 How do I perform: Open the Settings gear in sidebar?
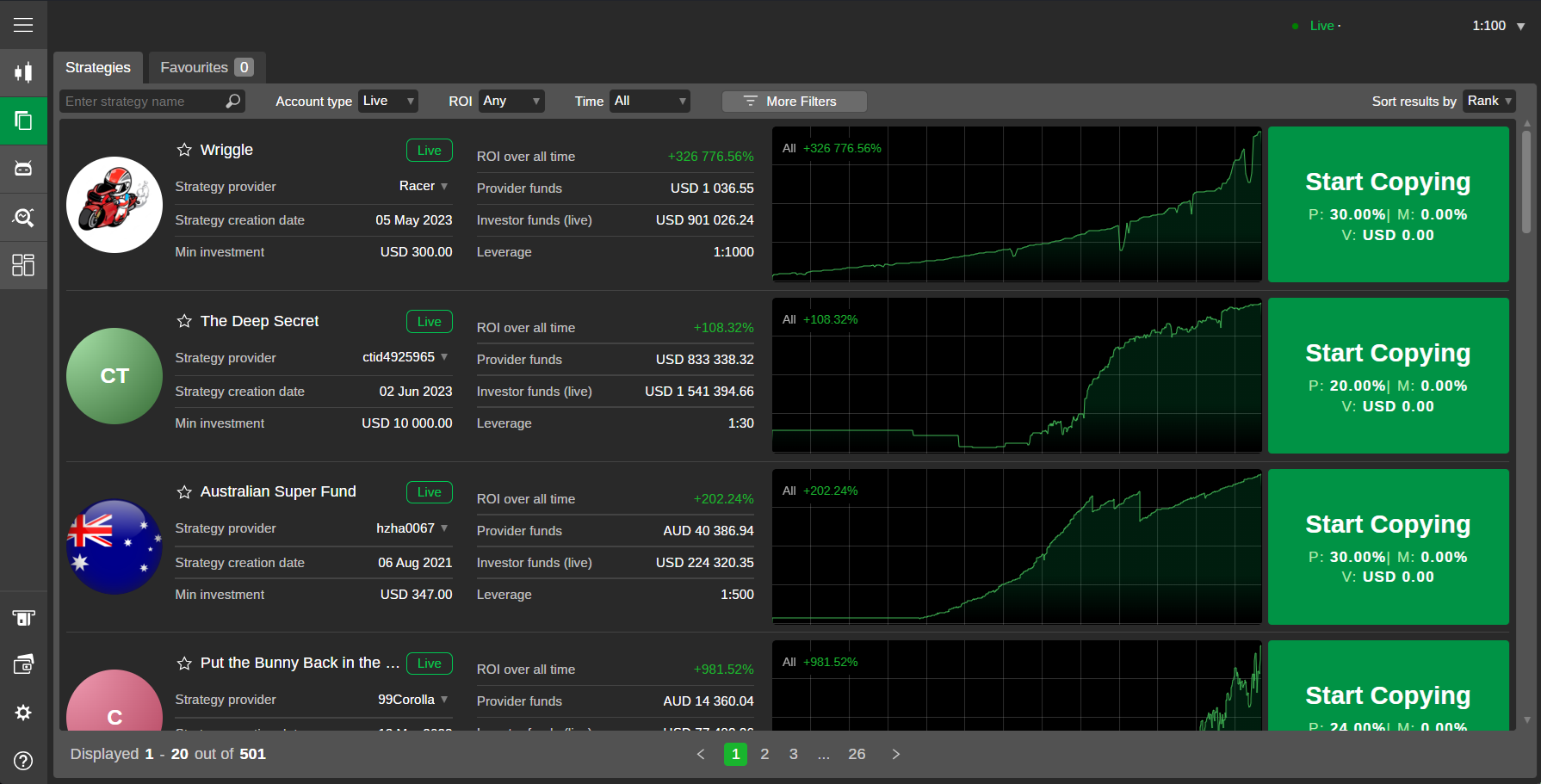click(x=23, y=713)
